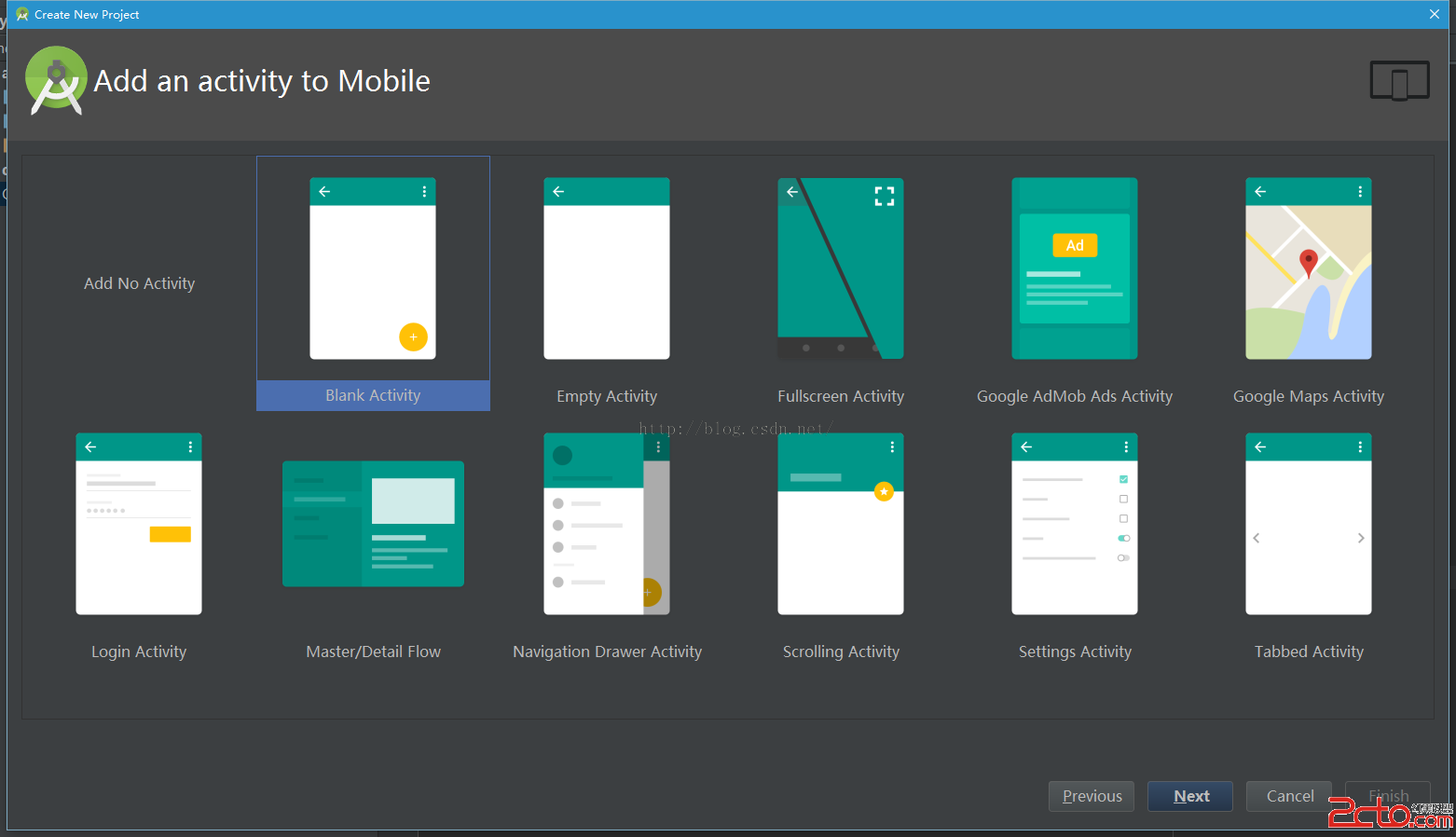Pick the Navigation Drawer Activity icon
Screen dimensions: 1456x837
pyautogui.click(x=606, y=524)
